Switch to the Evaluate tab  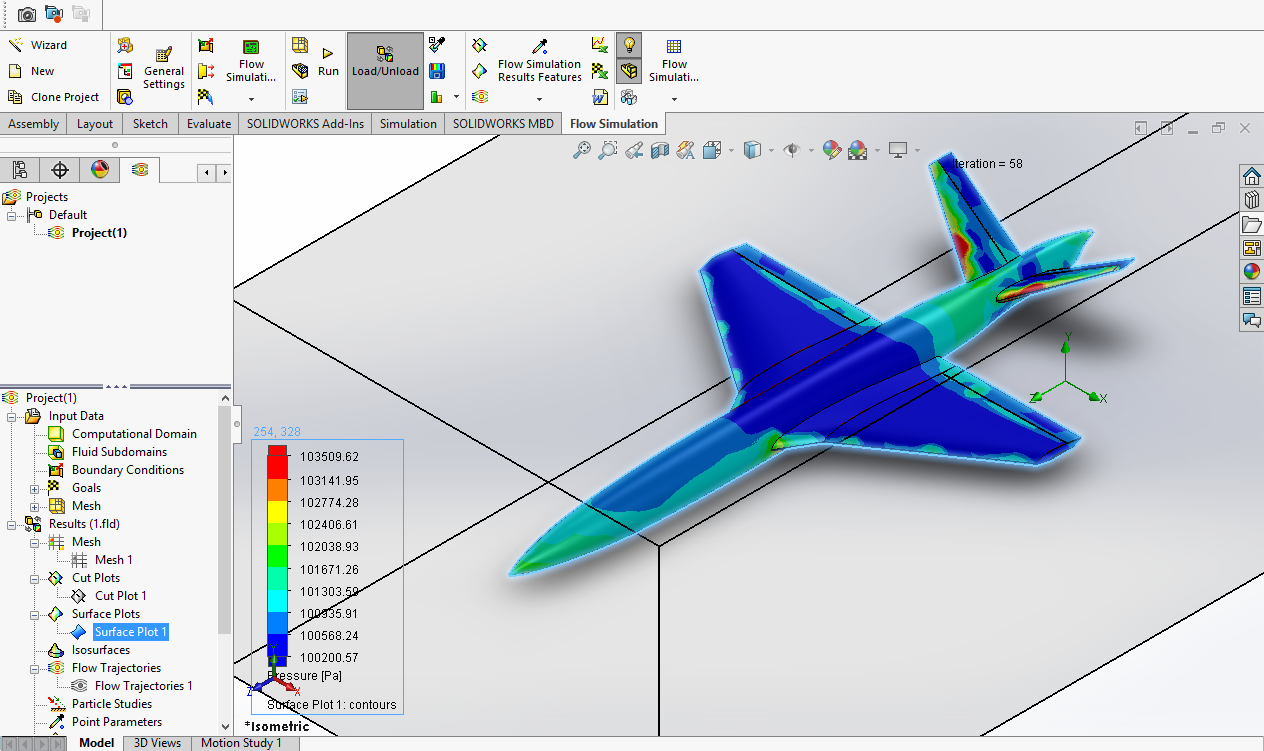click(x=208, y=124)
